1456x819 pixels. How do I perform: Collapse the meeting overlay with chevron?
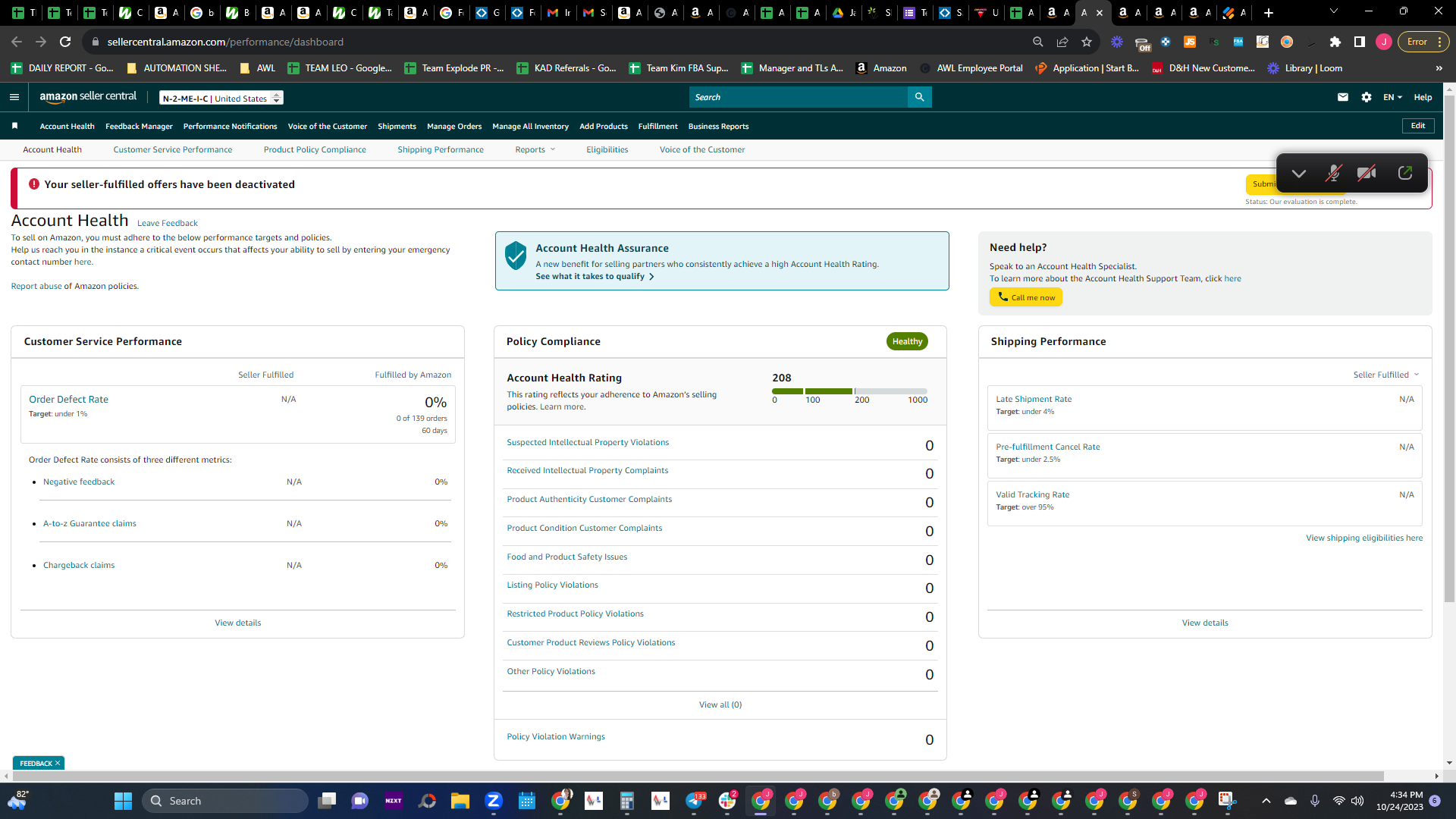click(x=1299, y=174)
